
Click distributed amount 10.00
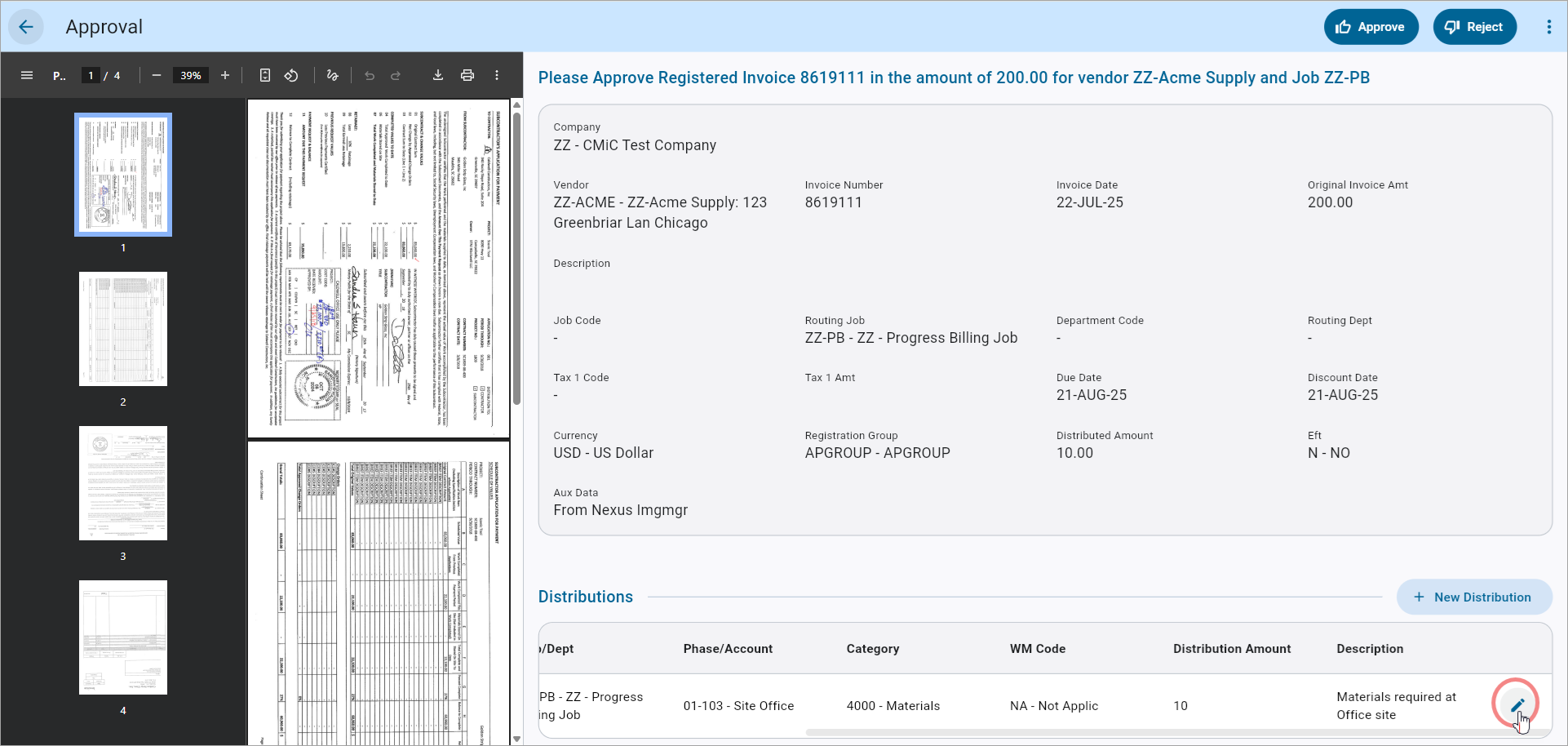[1074, 453]
